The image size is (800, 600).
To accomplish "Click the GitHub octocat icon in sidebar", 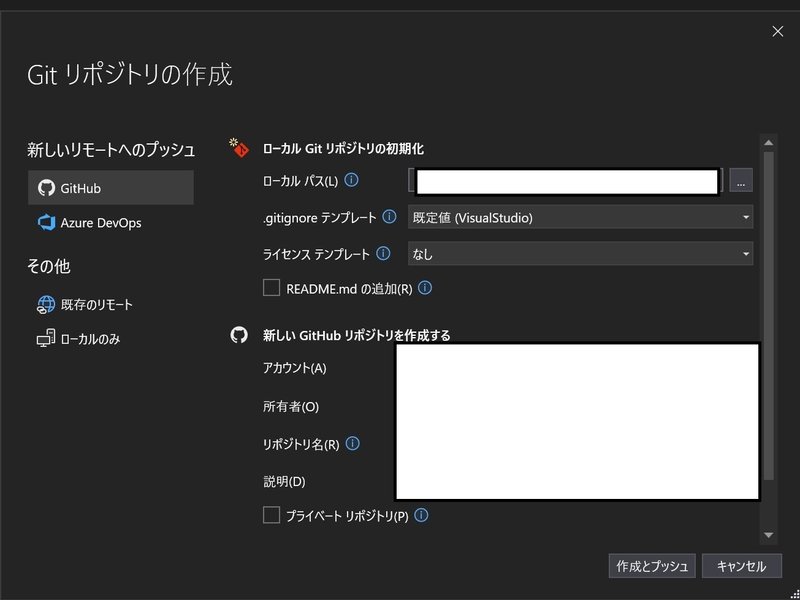I will click(x=46, y=188).
